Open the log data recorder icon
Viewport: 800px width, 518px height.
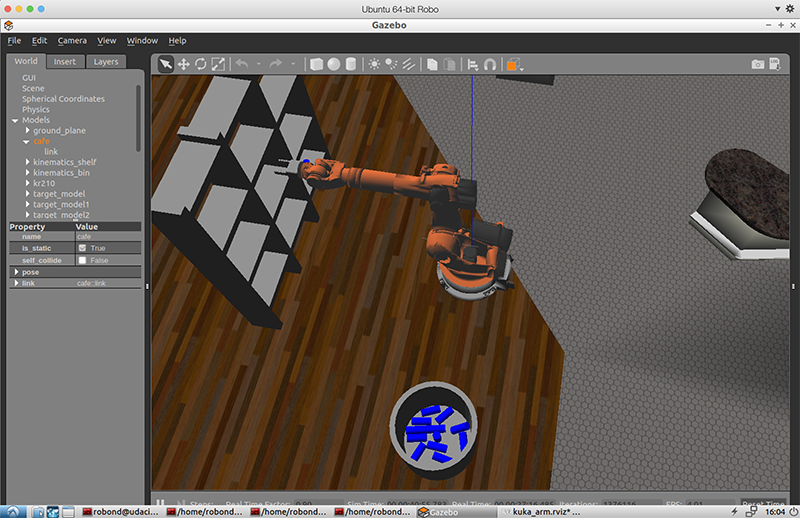pyautogui.click(x=775, y=64)
